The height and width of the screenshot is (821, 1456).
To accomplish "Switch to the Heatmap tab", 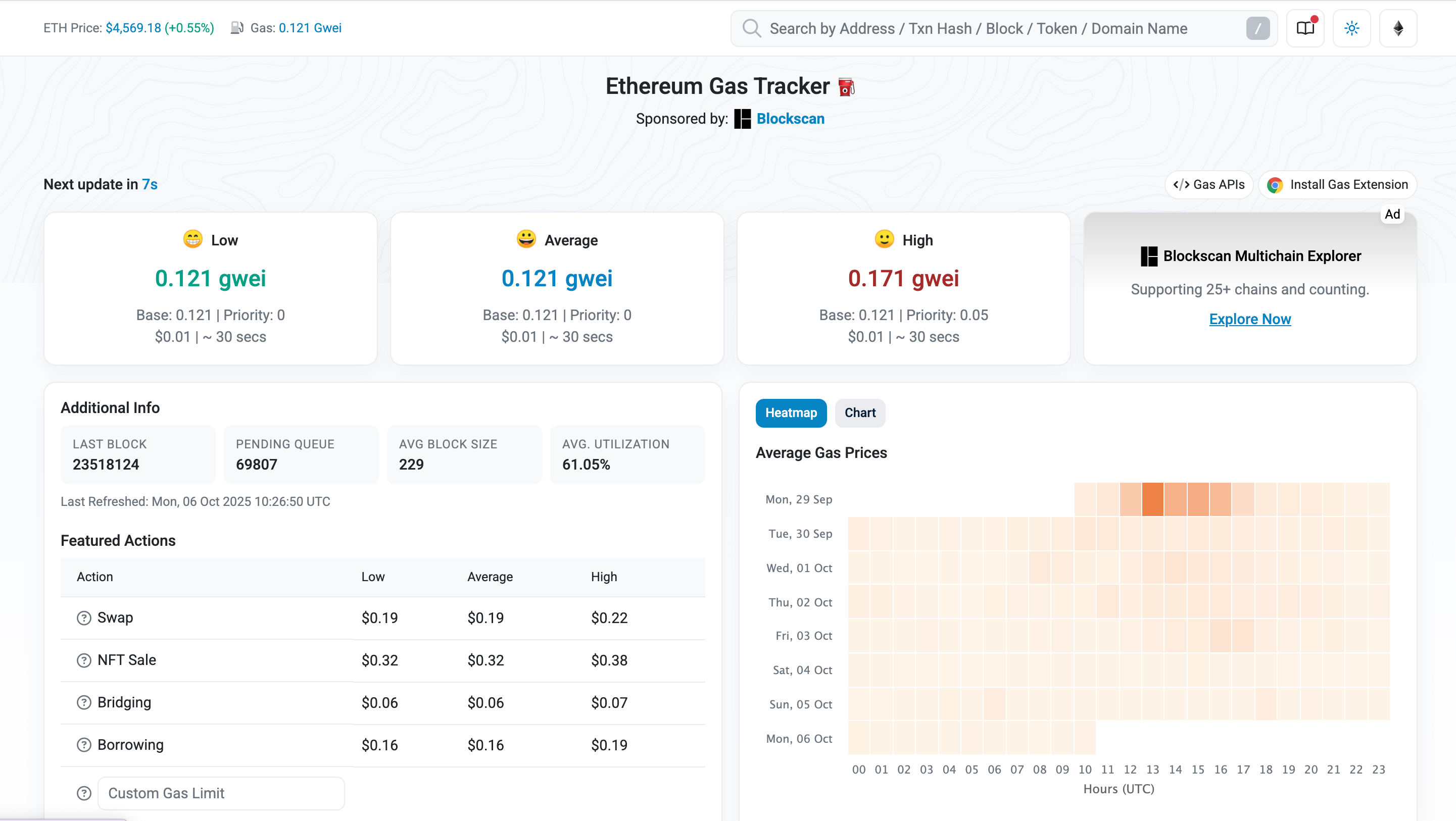I will click(x=791, y=413).
